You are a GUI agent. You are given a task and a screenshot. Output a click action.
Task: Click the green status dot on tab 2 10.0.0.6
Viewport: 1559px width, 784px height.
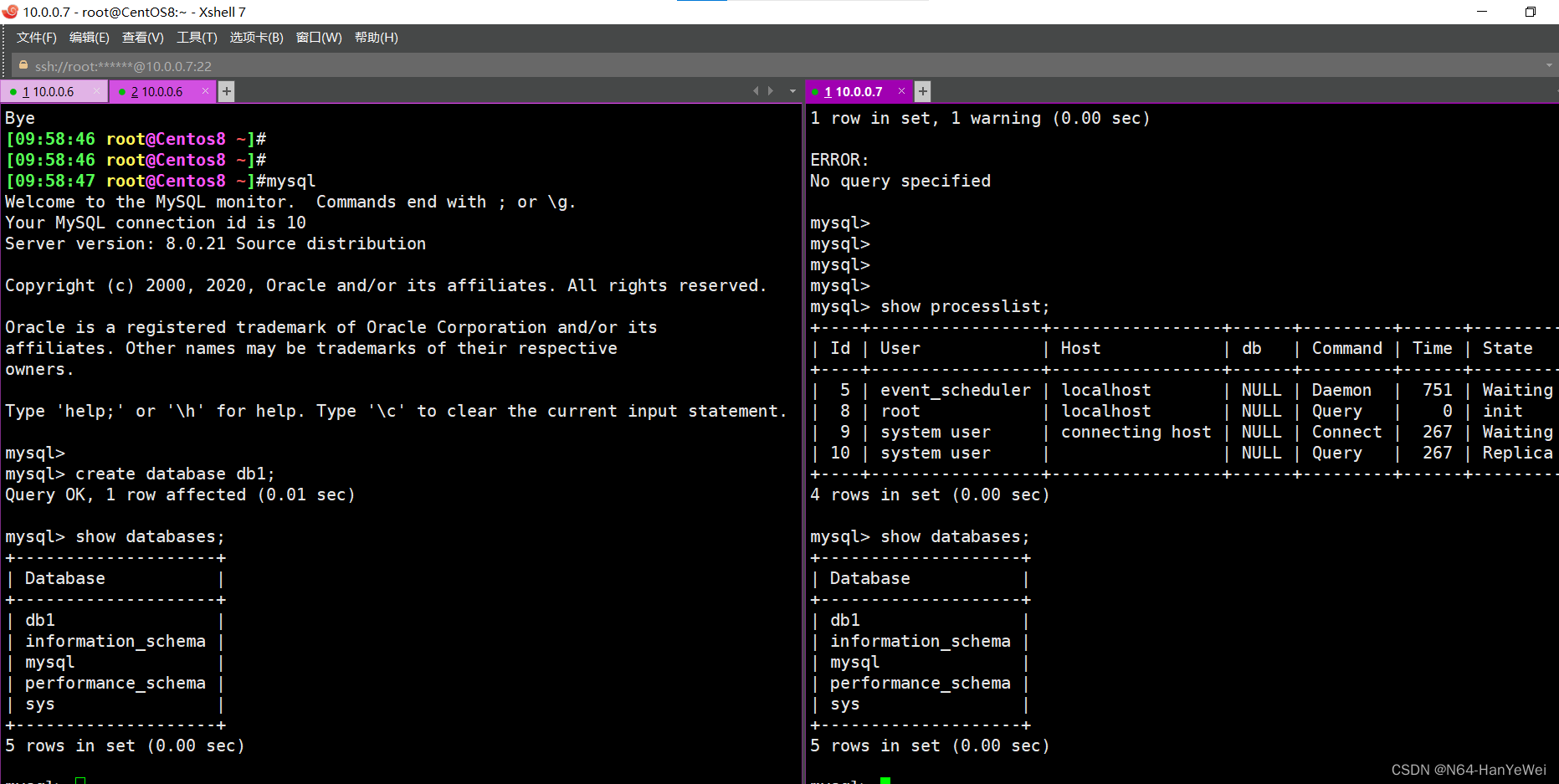121,91
